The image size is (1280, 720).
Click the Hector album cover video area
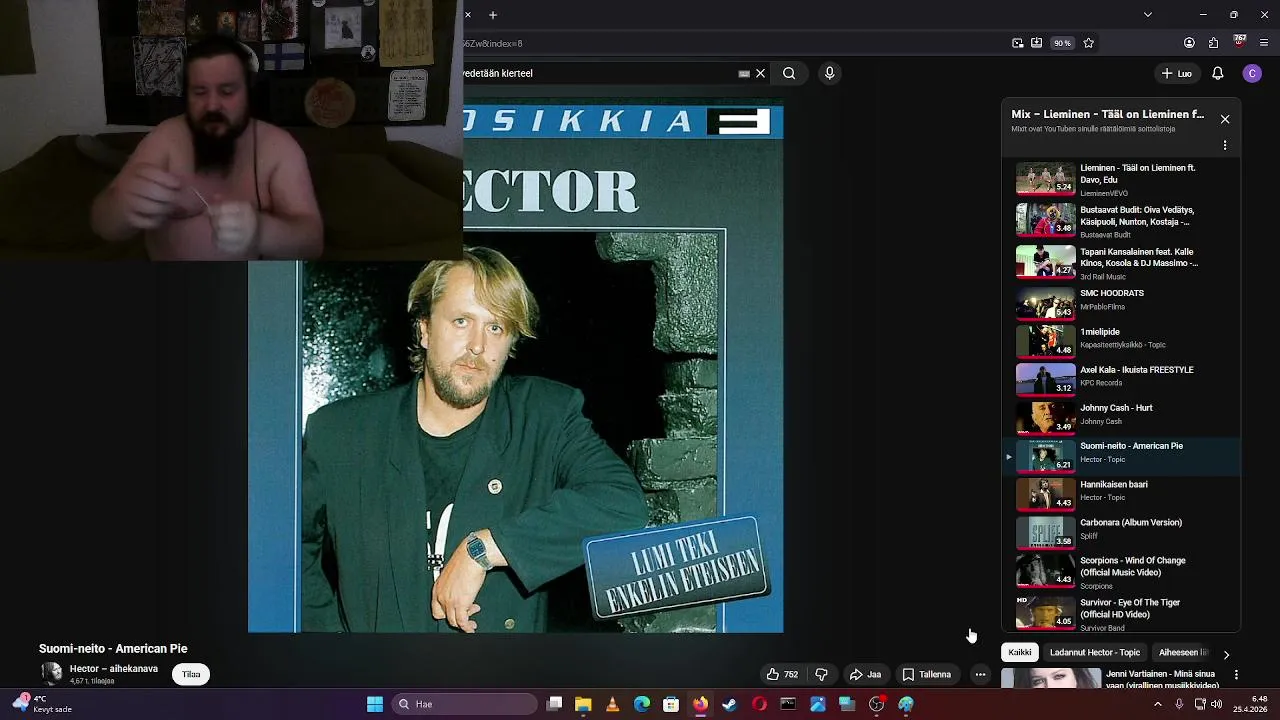click(516, 366)
